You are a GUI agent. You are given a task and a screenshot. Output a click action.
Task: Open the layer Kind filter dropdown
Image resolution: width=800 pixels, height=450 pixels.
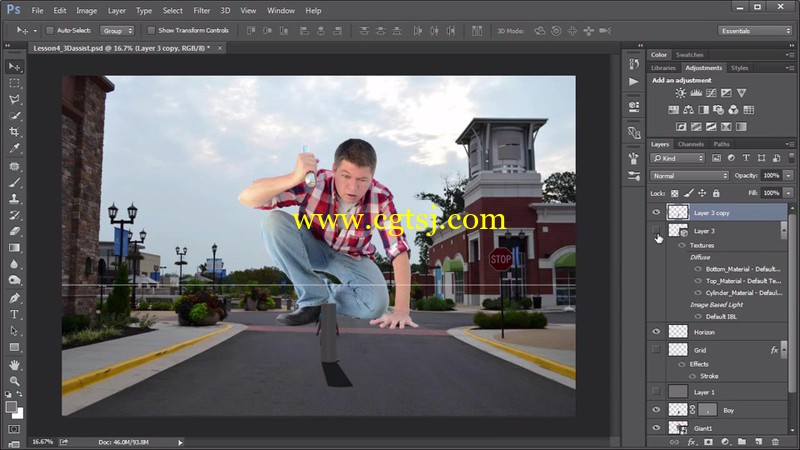[x=678, y=158]
